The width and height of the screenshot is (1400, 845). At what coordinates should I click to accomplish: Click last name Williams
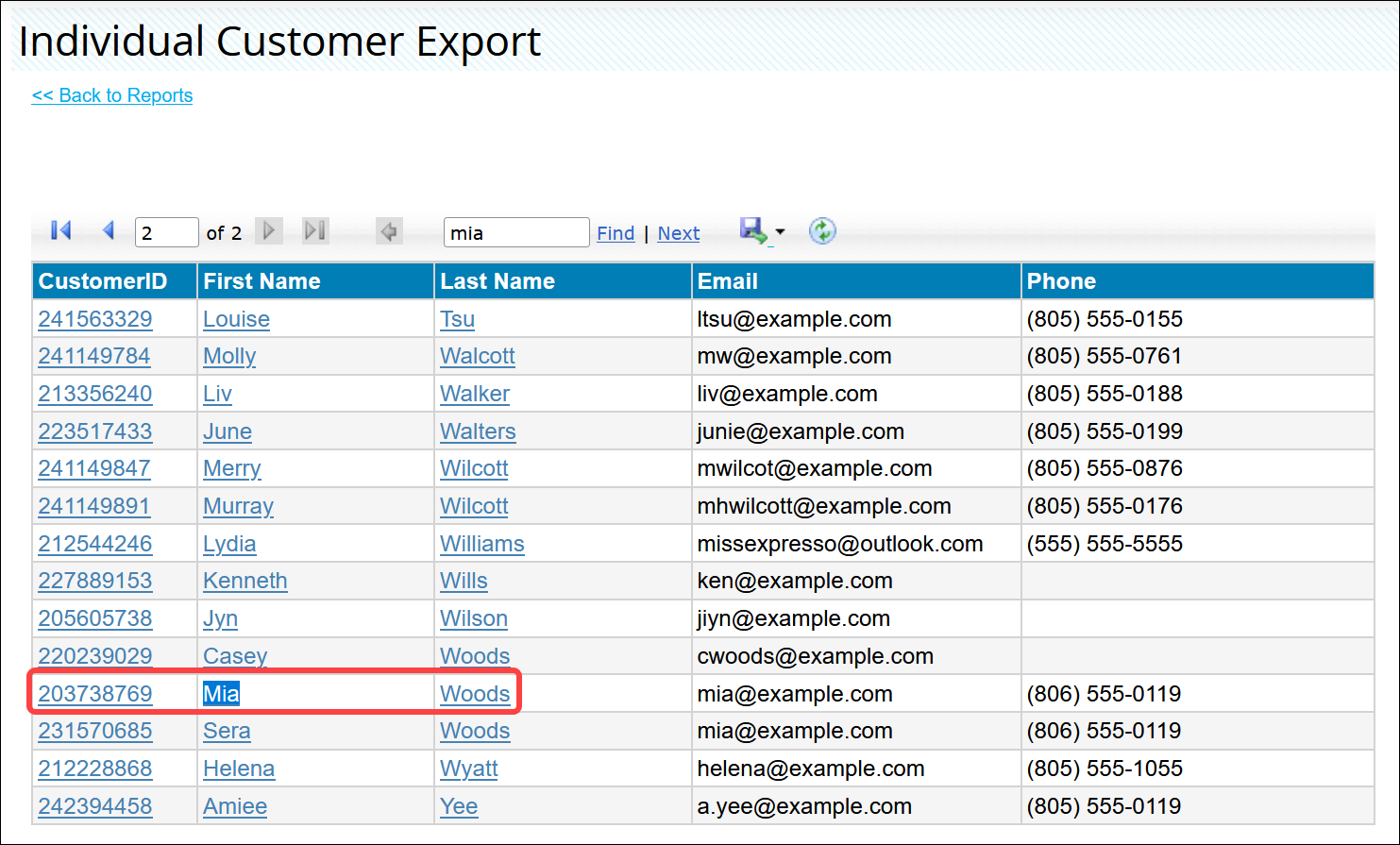(482, 544)
